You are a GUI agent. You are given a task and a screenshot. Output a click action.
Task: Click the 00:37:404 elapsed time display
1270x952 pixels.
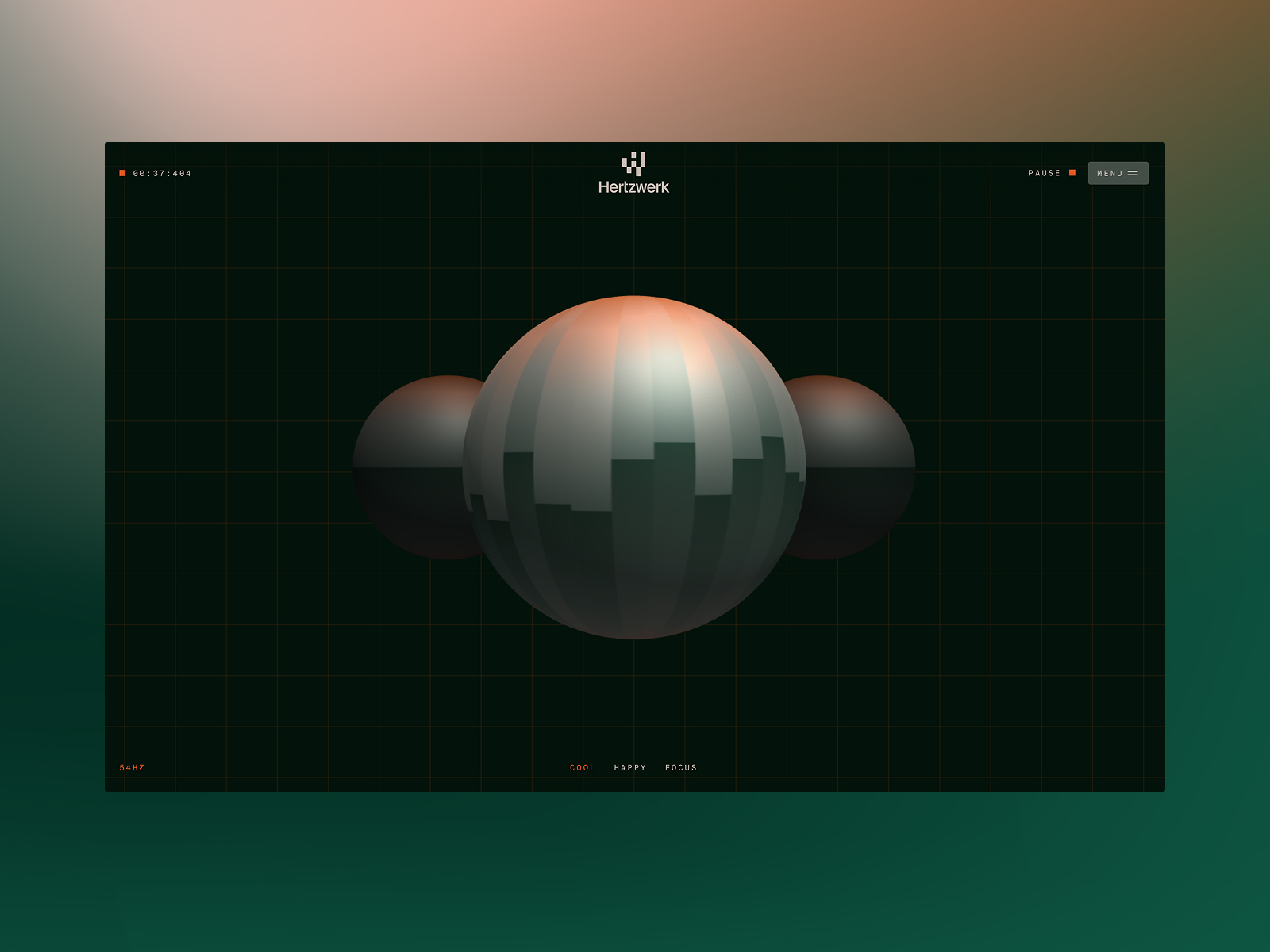163,173
